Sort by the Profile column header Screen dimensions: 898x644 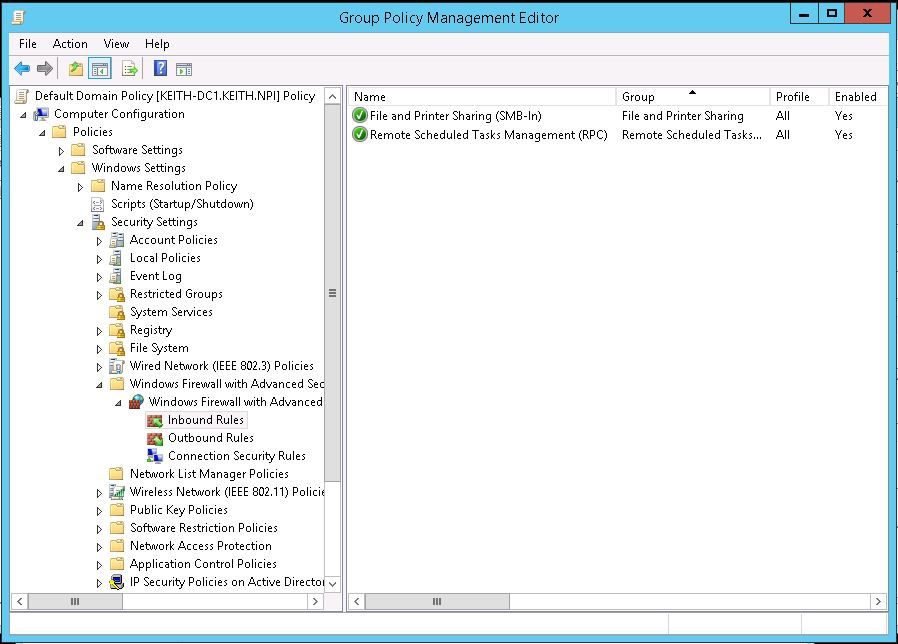point(799,97)
